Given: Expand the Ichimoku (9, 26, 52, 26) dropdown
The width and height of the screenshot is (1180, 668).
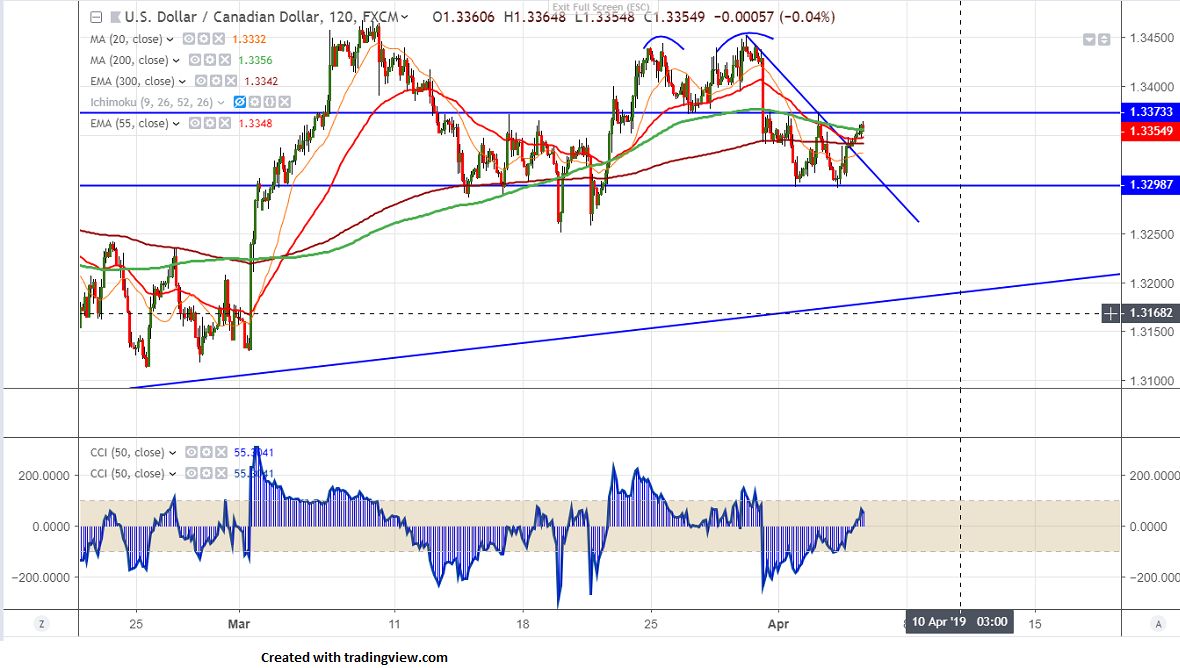Looking at the screenshot, I should pyautogui.click(x=221, y=102).
